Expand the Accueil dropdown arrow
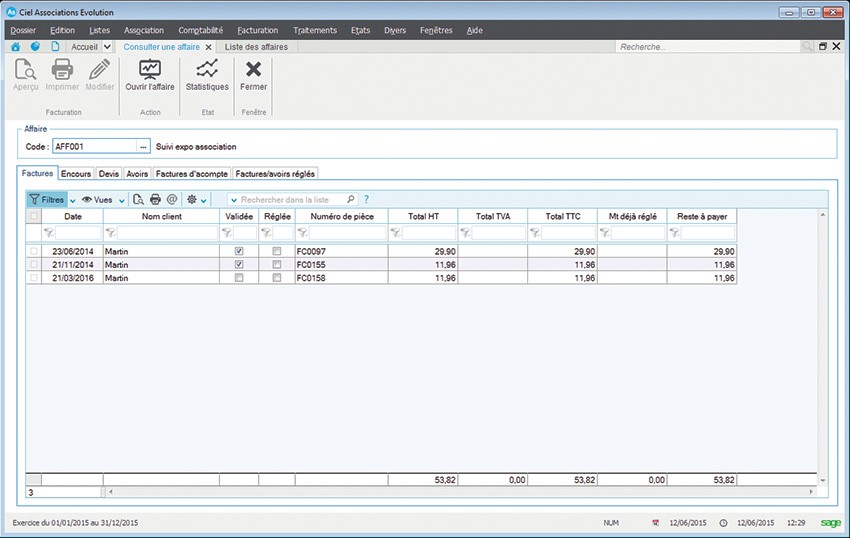The height and width of the screenshot is (538, 850). click(106, 47)
